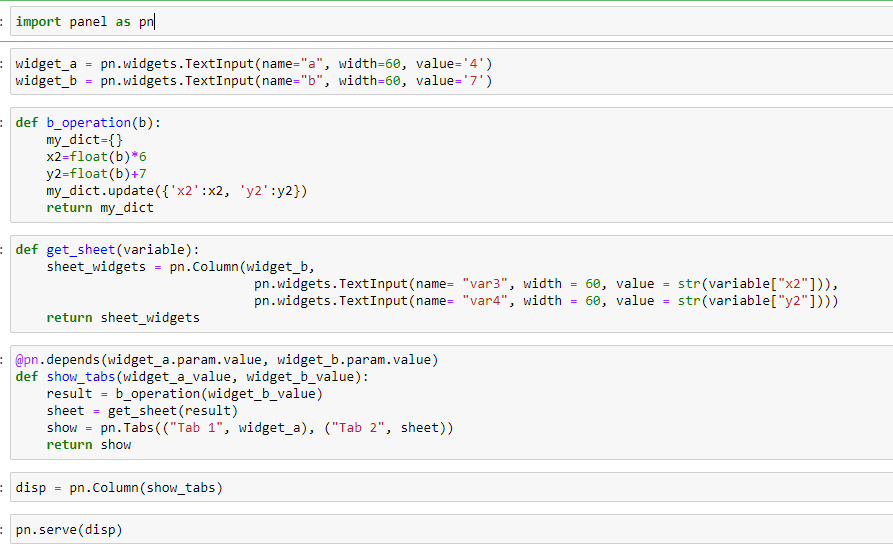Click the line 'show = pn.Tabs(("Tab 1", widget_a)...'
This screenshot has width=893, height=549.
pyautogui.click(x=250, y=428)
